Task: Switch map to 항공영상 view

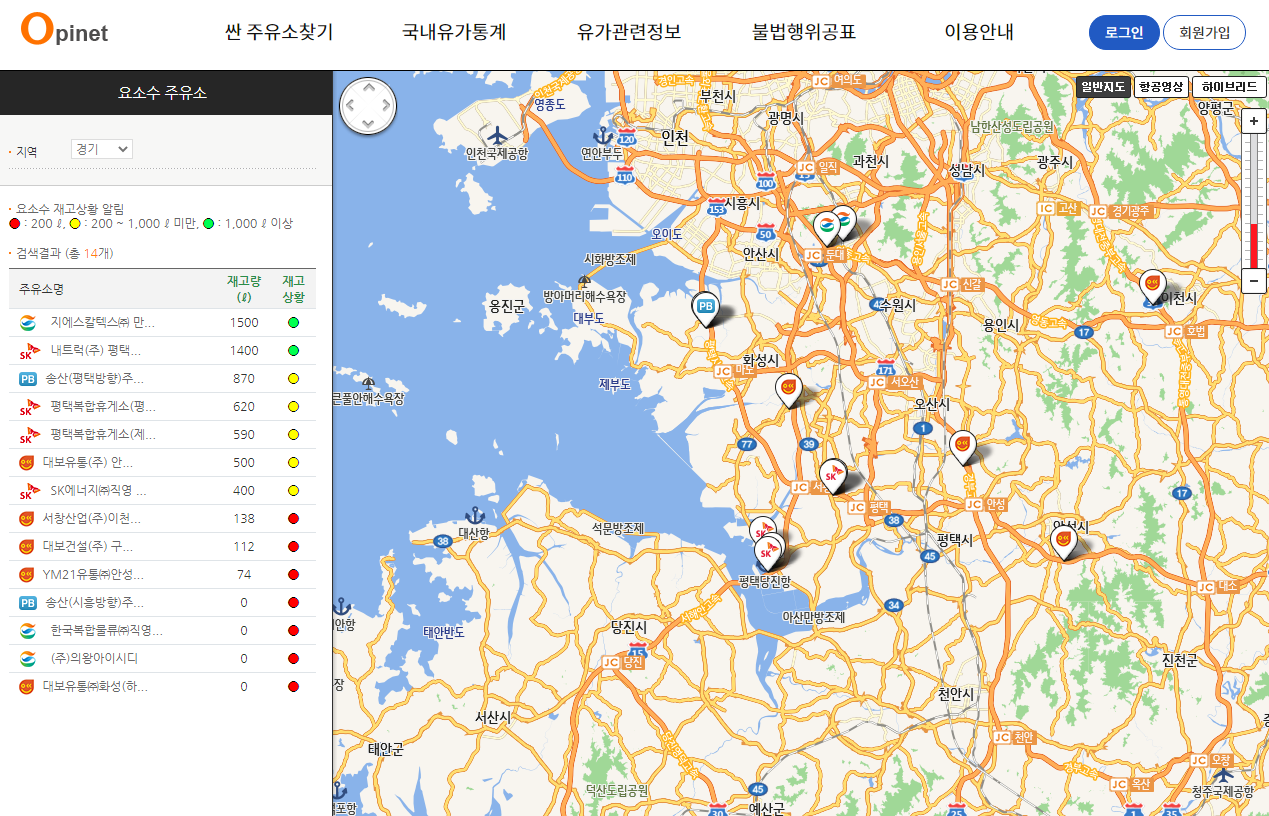Action: pyautogui.click(x=1161, y=87)
